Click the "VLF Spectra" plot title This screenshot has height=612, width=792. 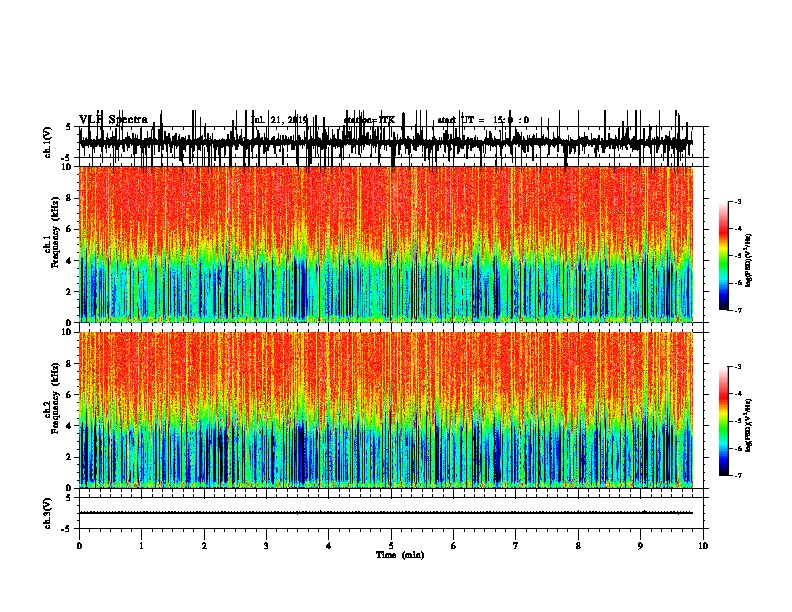[113, 120]
